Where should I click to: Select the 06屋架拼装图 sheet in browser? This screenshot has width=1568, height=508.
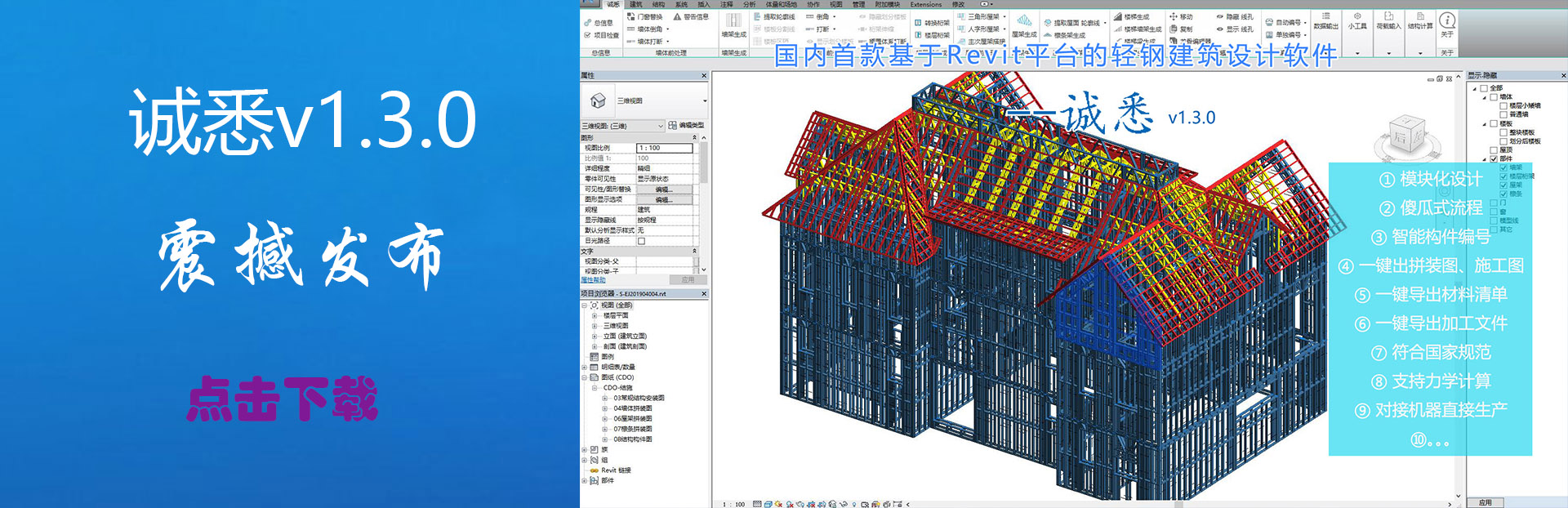pyautogui.click(x=632, y=419)
